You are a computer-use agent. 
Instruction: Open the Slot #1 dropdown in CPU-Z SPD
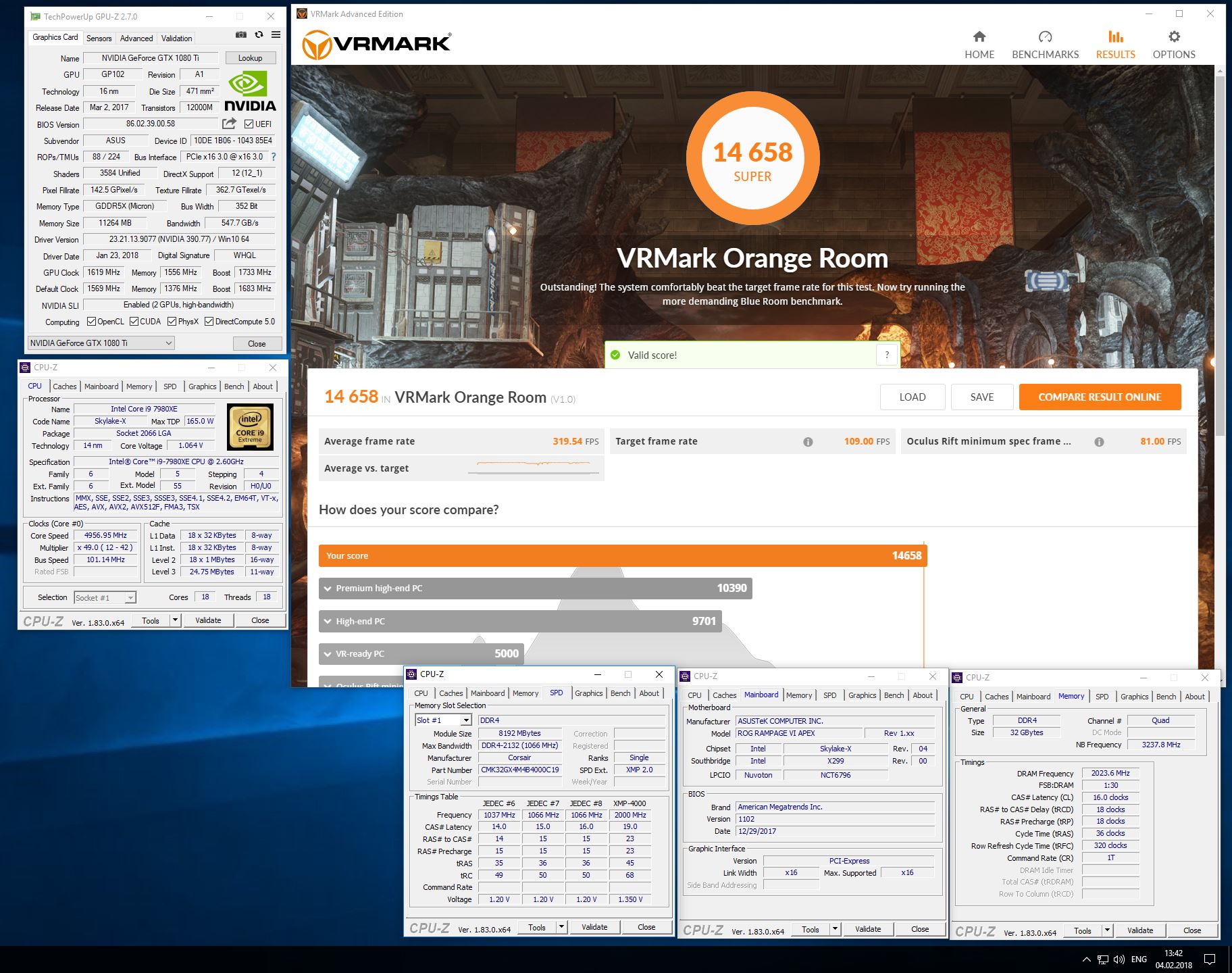(x=443, y=720)
